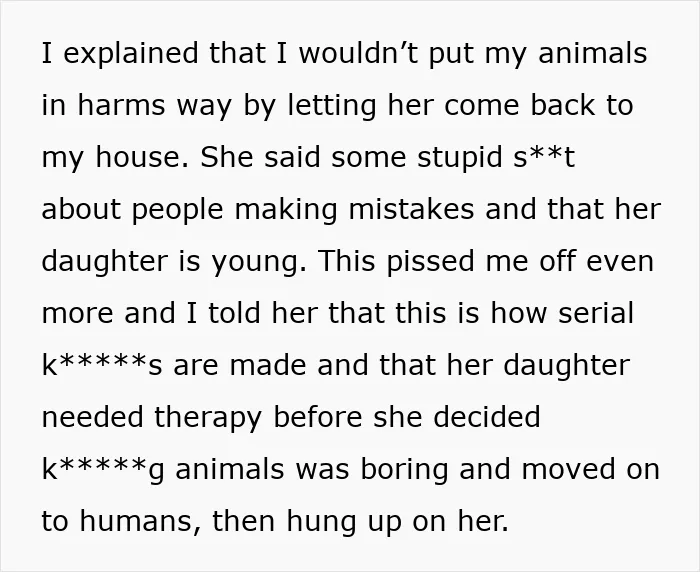Click the word 'serial' ending sixth line

click(x=596, y=313)
